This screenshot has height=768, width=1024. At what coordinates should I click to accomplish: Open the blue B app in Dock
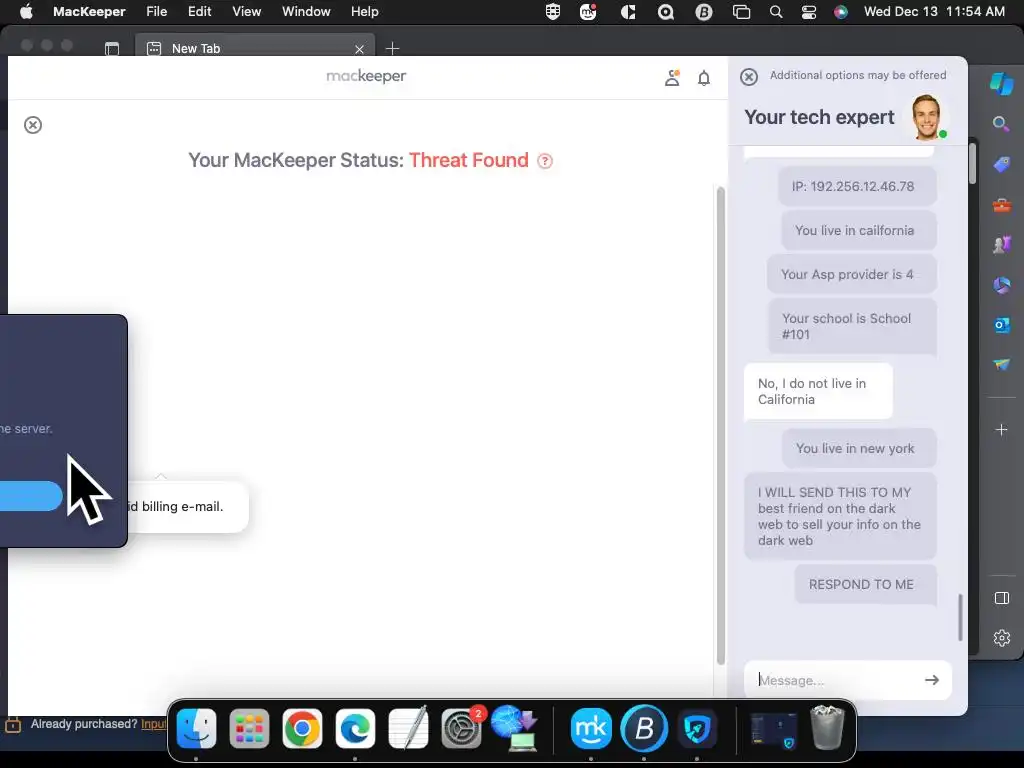644,728
